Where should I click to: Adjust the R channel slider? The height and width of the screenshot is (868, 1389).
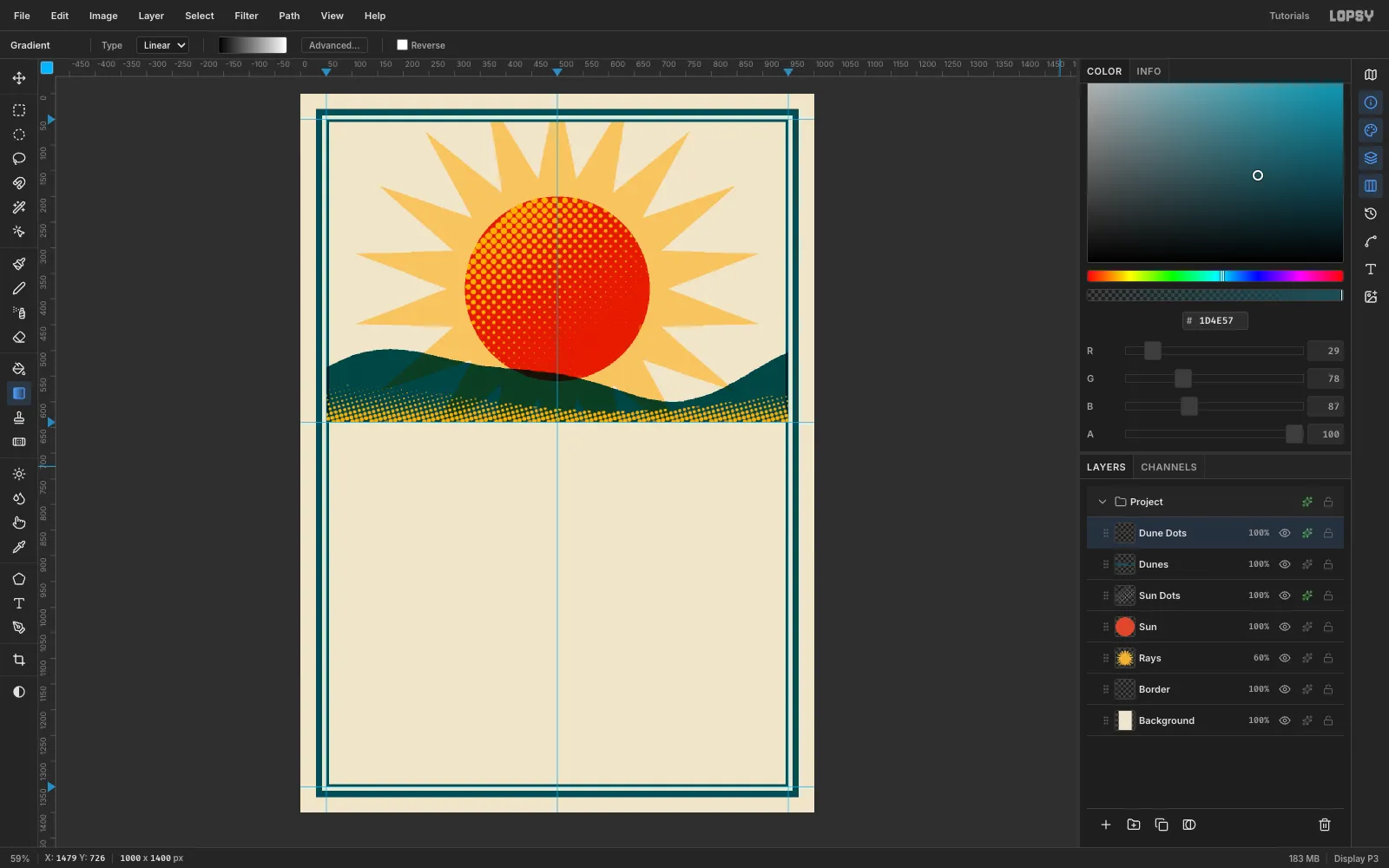[1215, 351]
